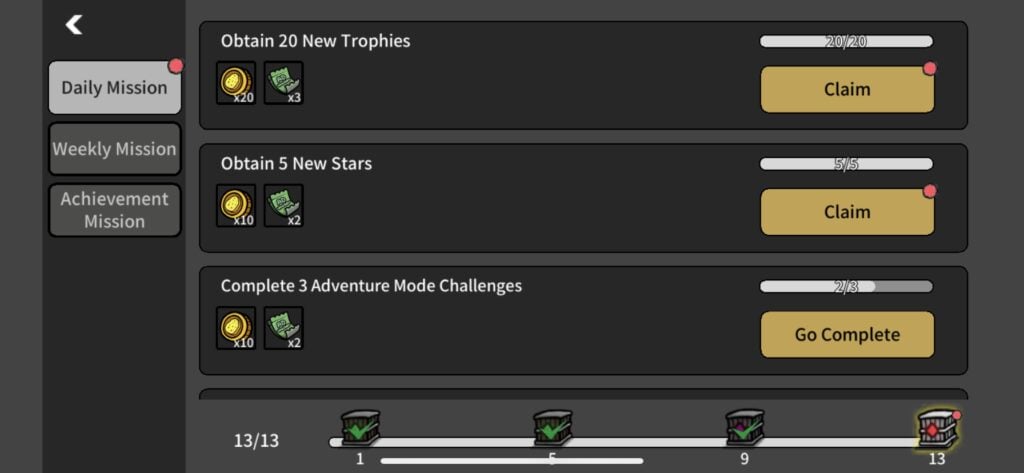Claim the Obtain 5 New Stars reward
This screenshot has height=473, width=1024.
(847, 212)
